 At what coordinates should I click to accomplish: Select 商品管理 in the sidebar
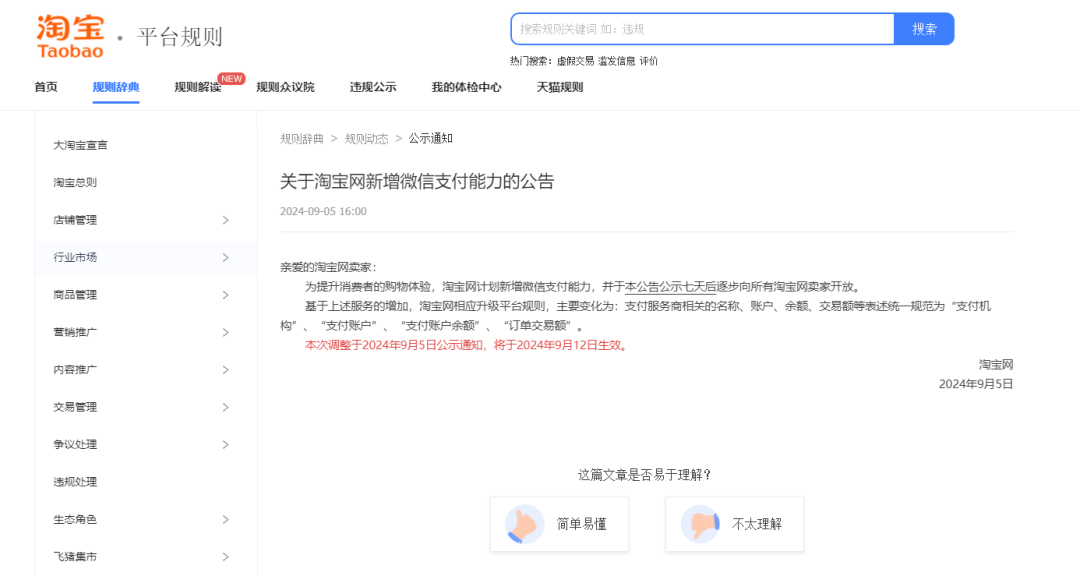(75, 295)
